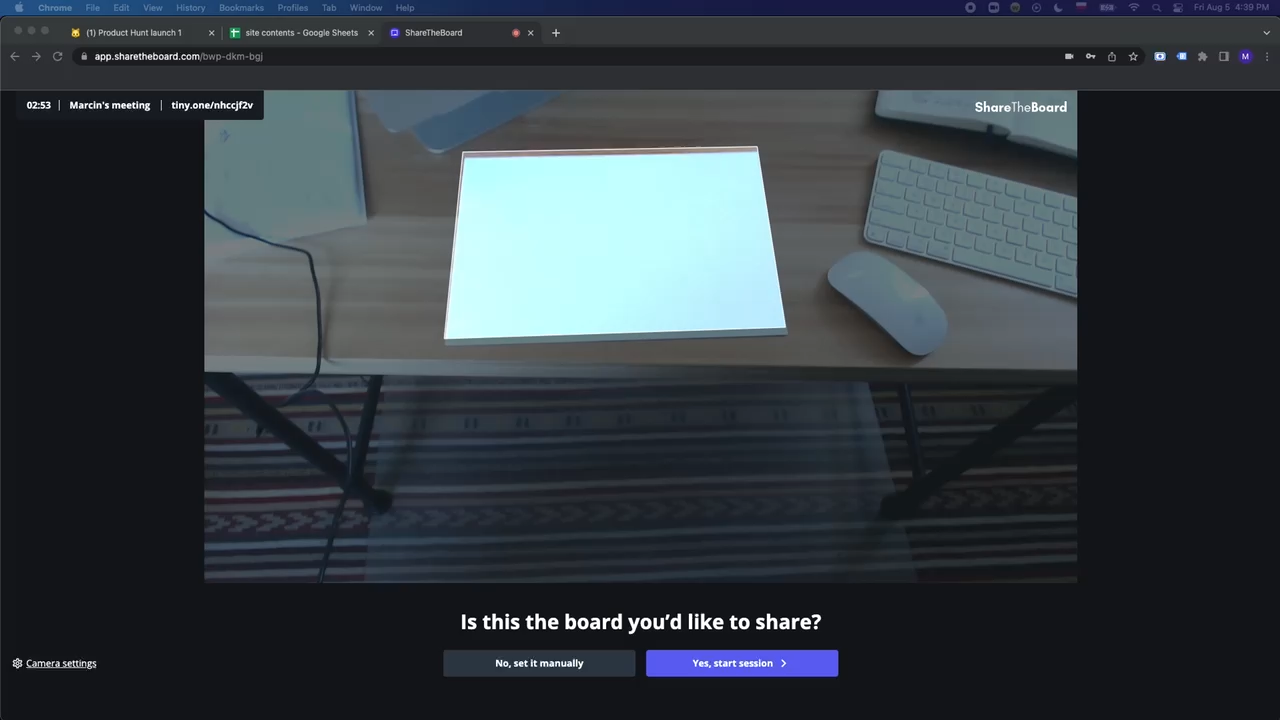Click the address bar URL field
This screenshot has height=720, width=1280.
pos(178,56)
